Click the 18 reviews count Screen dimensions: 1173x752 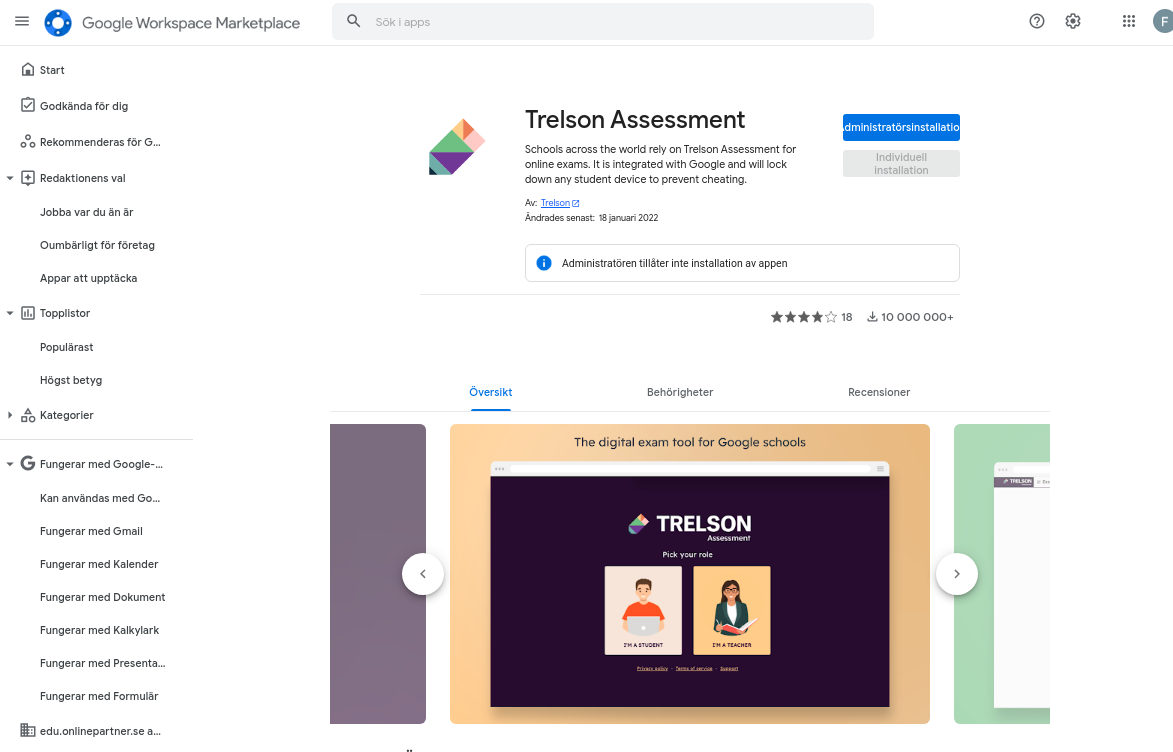click(x=847, y=317)
